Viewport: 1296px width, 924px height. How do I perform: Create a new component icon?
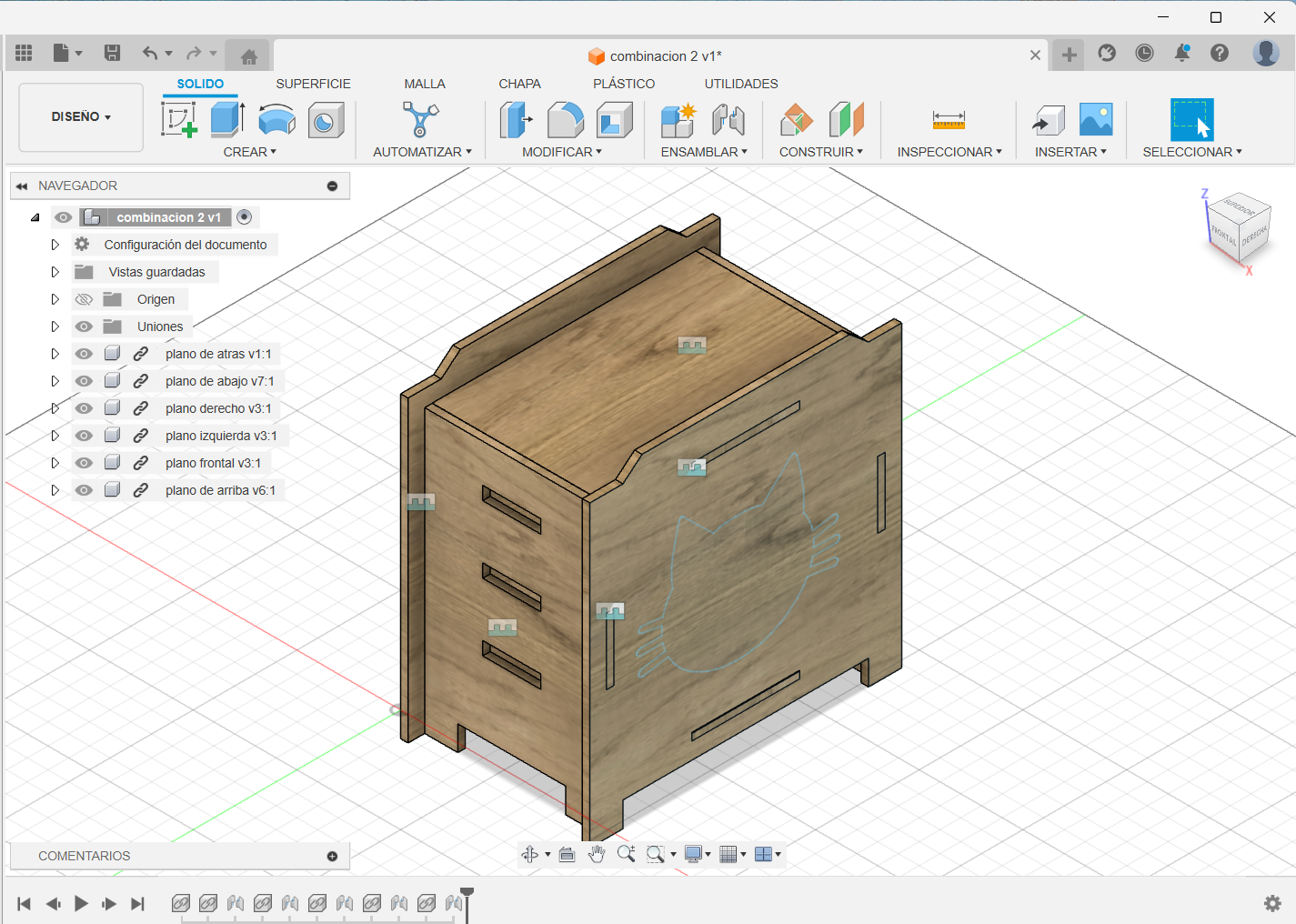(x=678, y=119)
